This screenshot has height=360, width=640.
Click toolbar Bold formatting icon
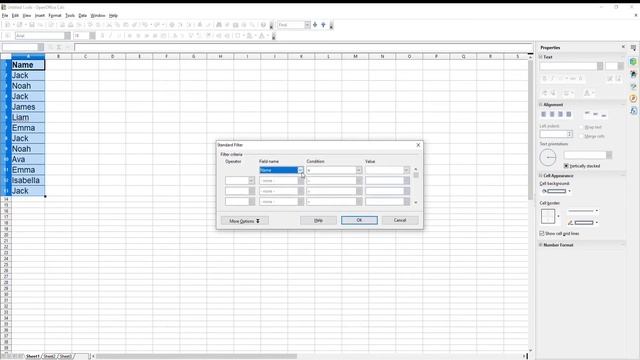point(102,36)
